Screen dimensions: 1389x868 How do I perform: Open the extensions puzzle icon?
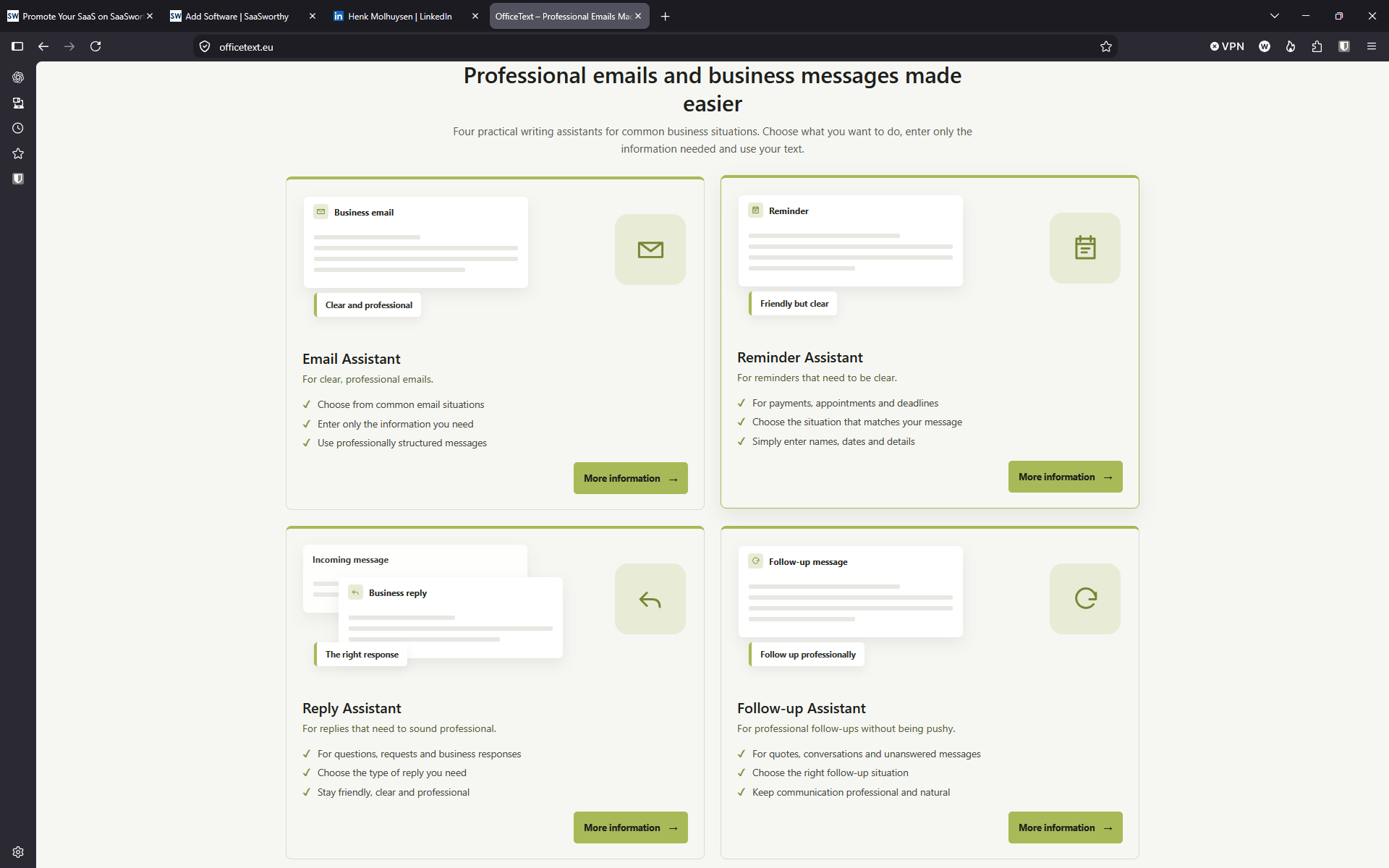(x=1317, y=46)
